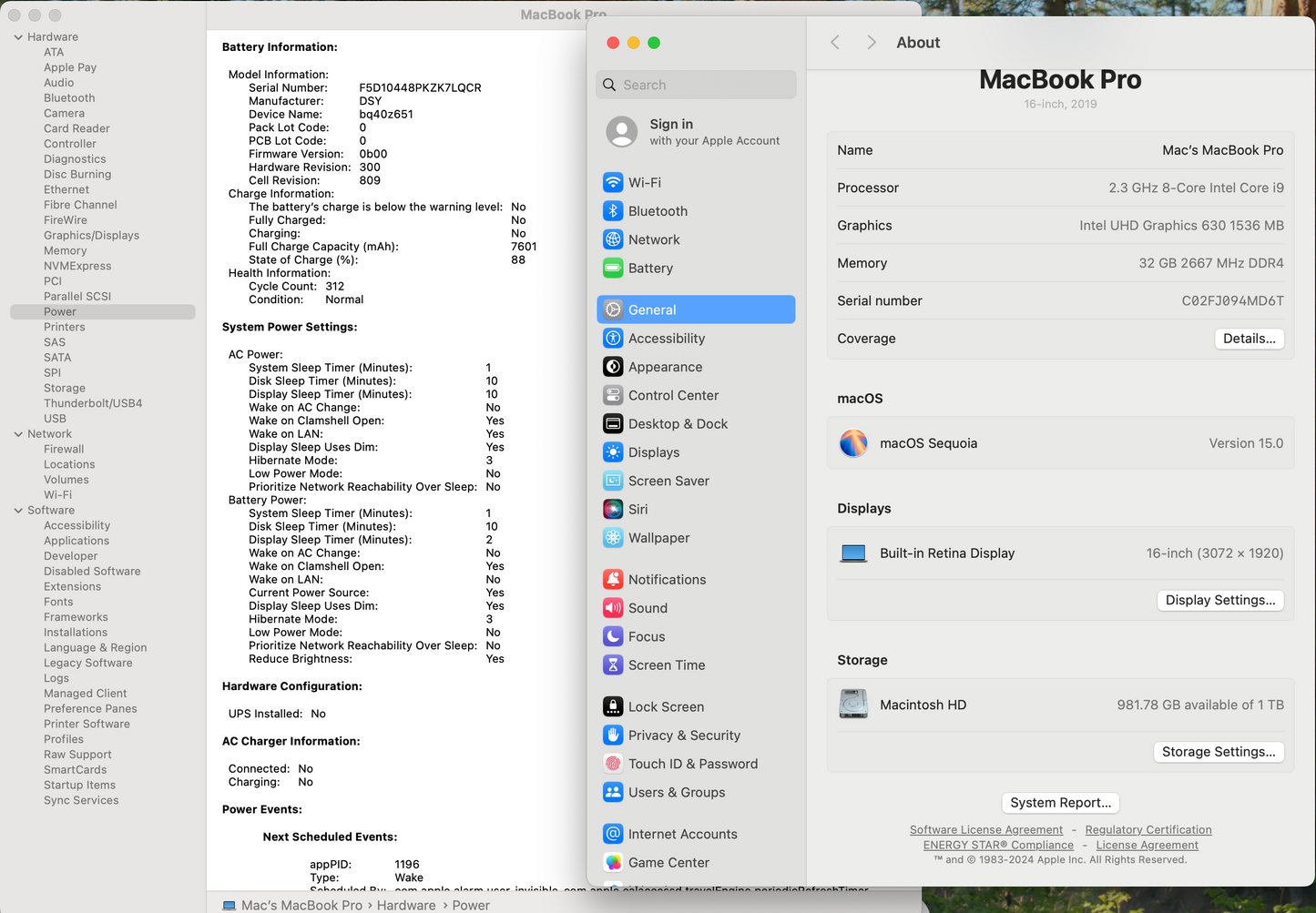Viewport: 1316px width, 913px height.
Task: Collapse the Software section in System Information
Action: coord(18,510)
